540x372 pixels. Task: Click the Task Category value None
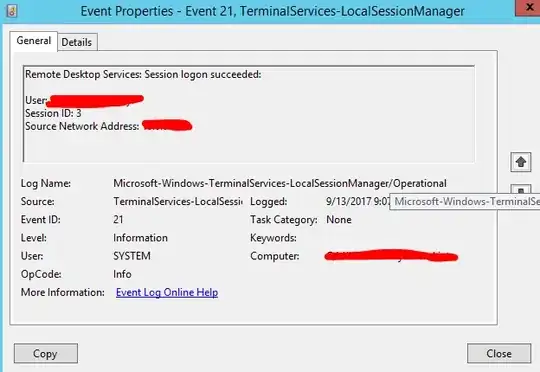pos(339,219)
